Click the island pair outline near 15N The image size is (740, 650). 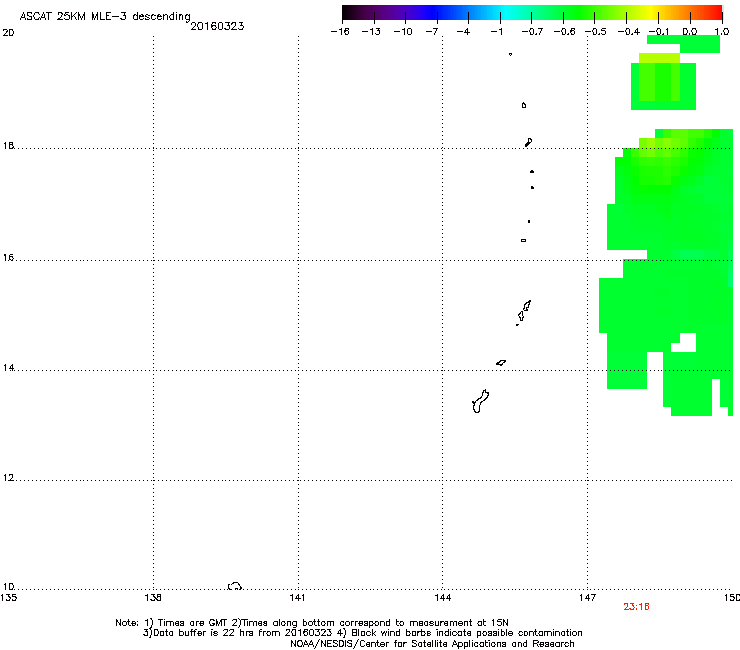pyautogui.click(x=523, y=312)
